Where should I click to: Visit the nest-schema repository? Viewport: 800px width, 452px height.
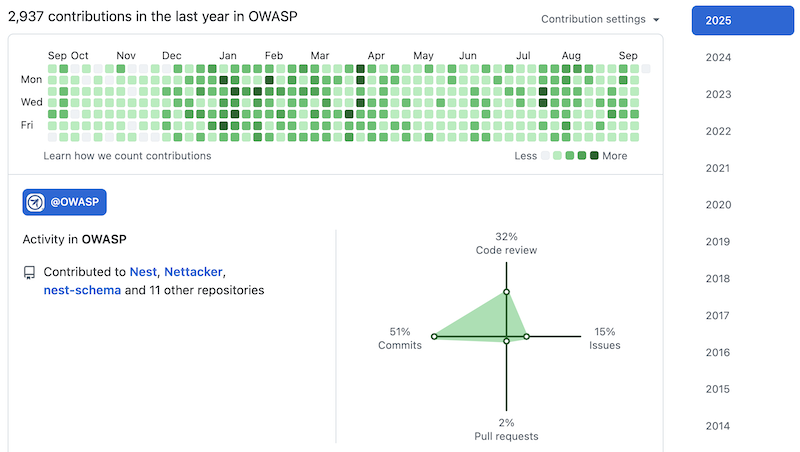click(82, 291)
